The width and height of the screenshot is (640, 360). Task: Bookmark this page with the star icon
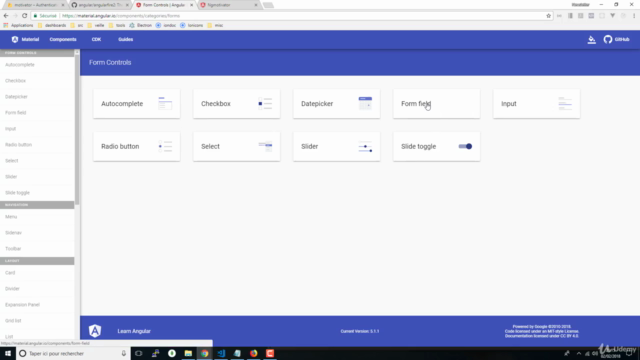point(548,16)
